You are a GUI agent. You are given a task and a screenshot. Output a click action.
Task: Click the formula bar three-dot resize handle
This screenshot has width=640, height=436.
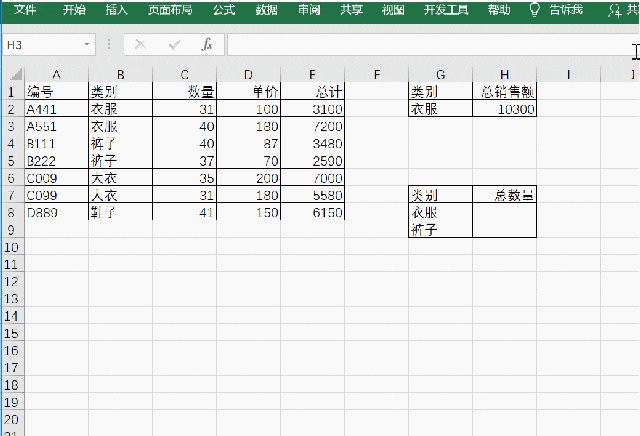(109, 44)
